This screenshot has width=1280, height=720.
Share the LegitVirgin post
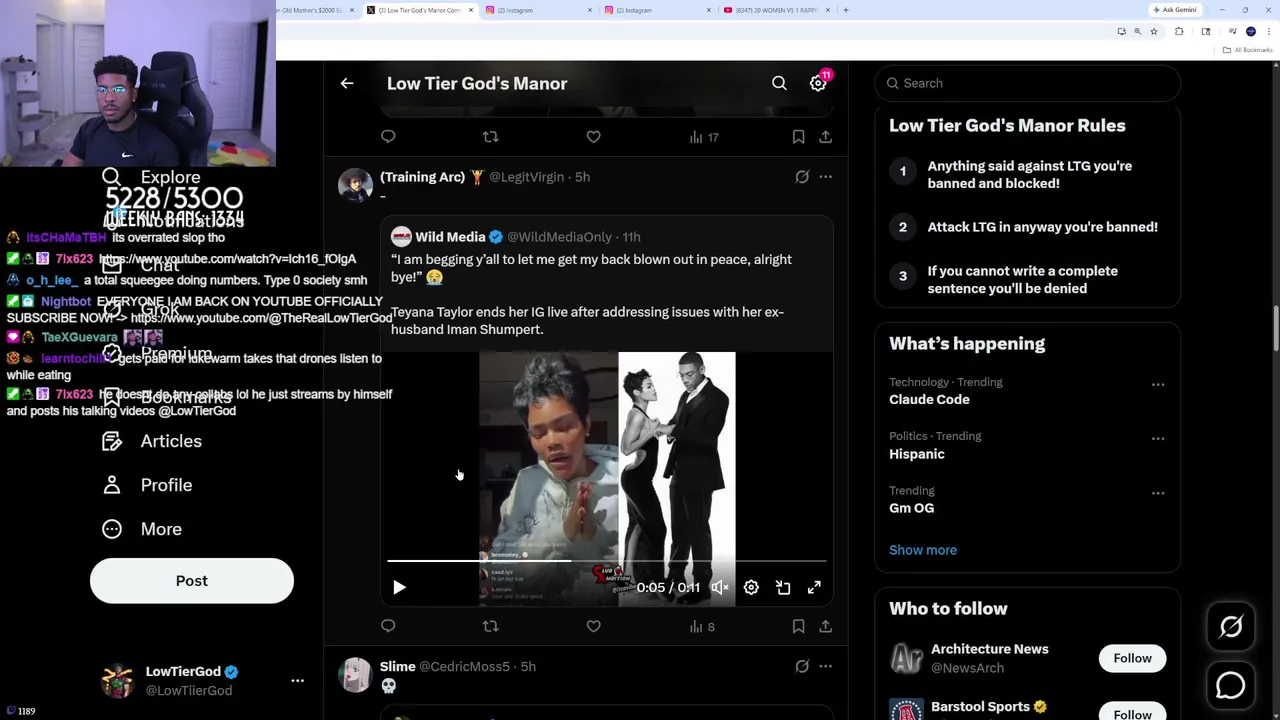tap(825, 626)
